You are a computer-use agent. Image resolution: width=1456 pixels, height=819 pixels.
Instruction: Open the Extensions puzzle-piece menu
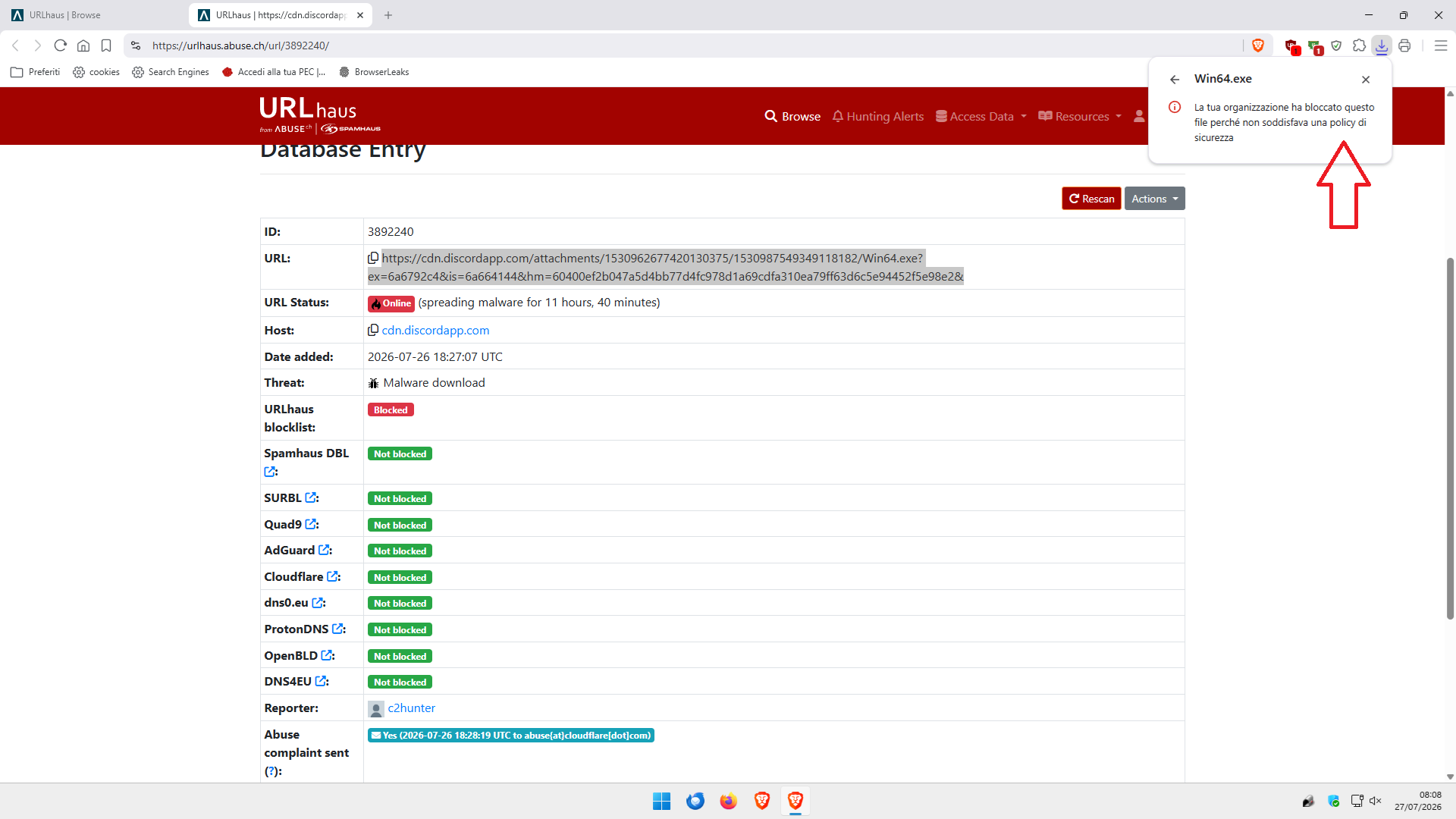(1359, 45)
